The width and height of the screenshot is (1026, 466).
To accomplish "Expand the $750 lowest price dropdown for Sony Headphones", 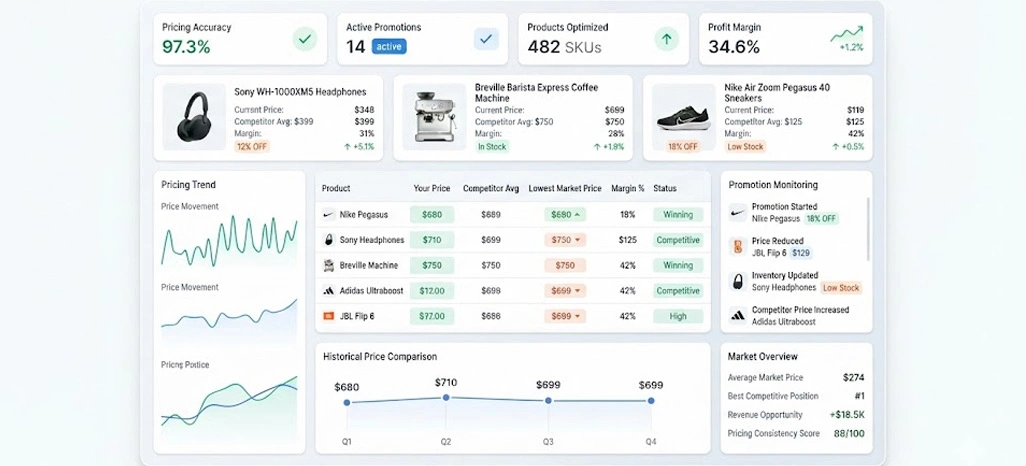I will tap(565, 240).
